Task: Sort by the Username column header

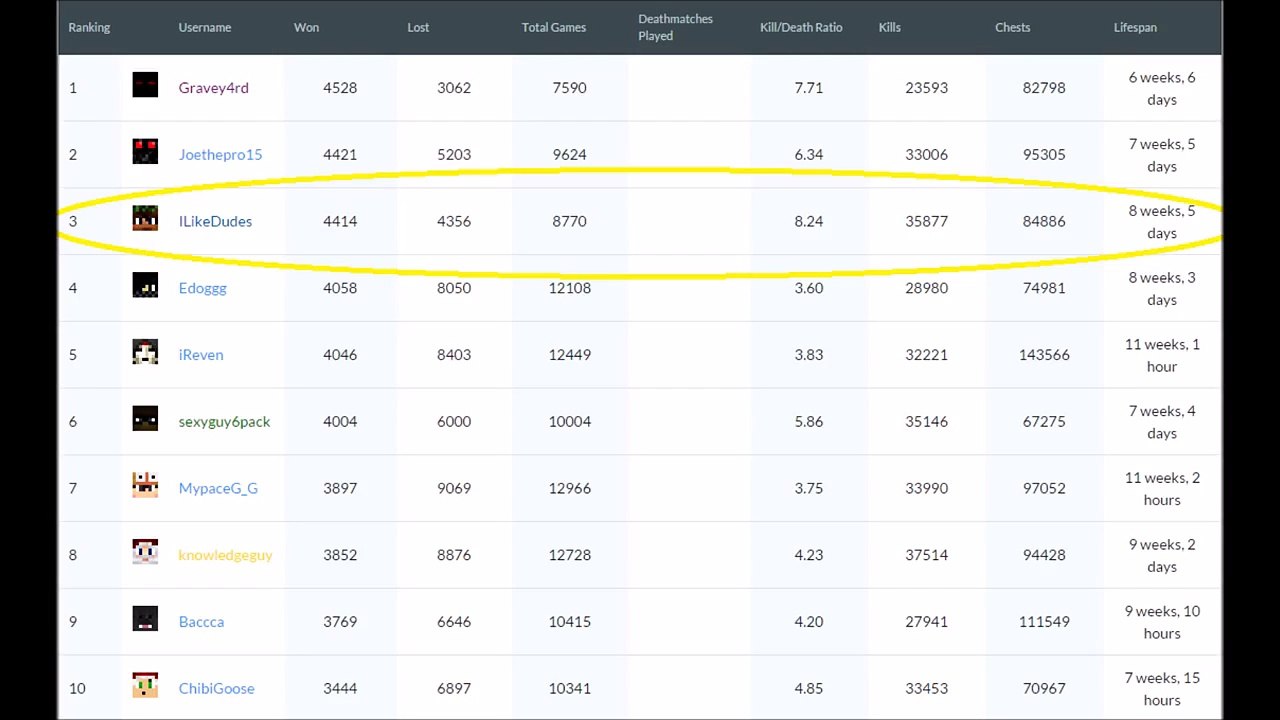Action: click(205, 28)
